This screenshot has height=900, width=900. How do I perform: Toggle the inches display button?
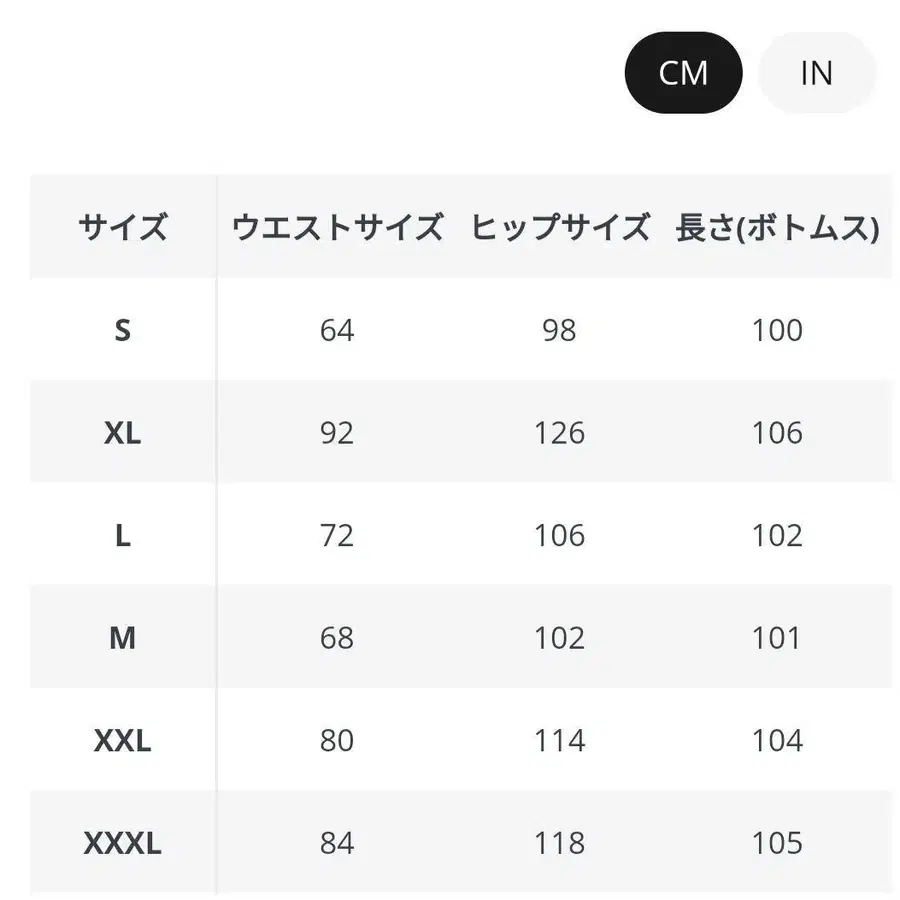coord(816,73)
